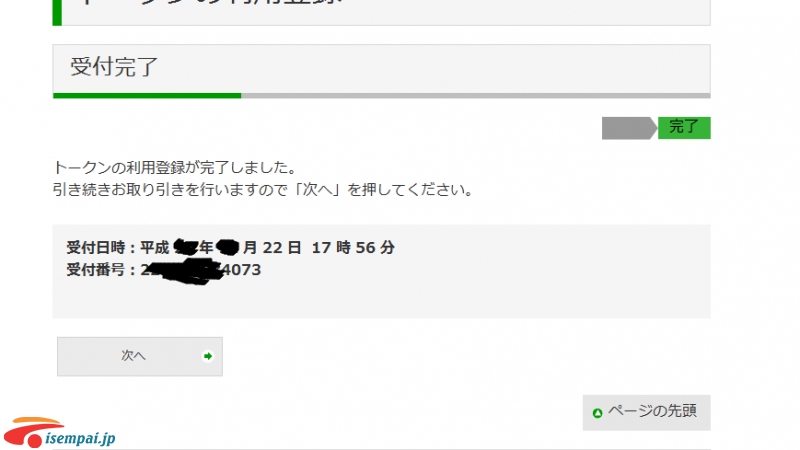Click the gray previous step indicator

pos(629,128)
